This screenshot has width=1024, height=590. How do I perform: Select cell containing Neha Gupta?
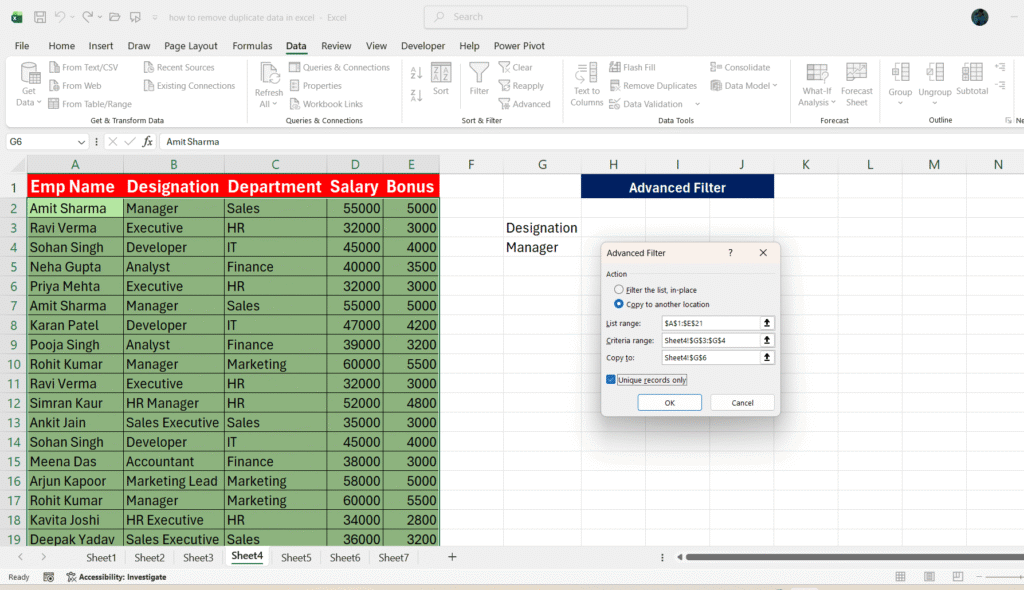(x=75, y=267)
